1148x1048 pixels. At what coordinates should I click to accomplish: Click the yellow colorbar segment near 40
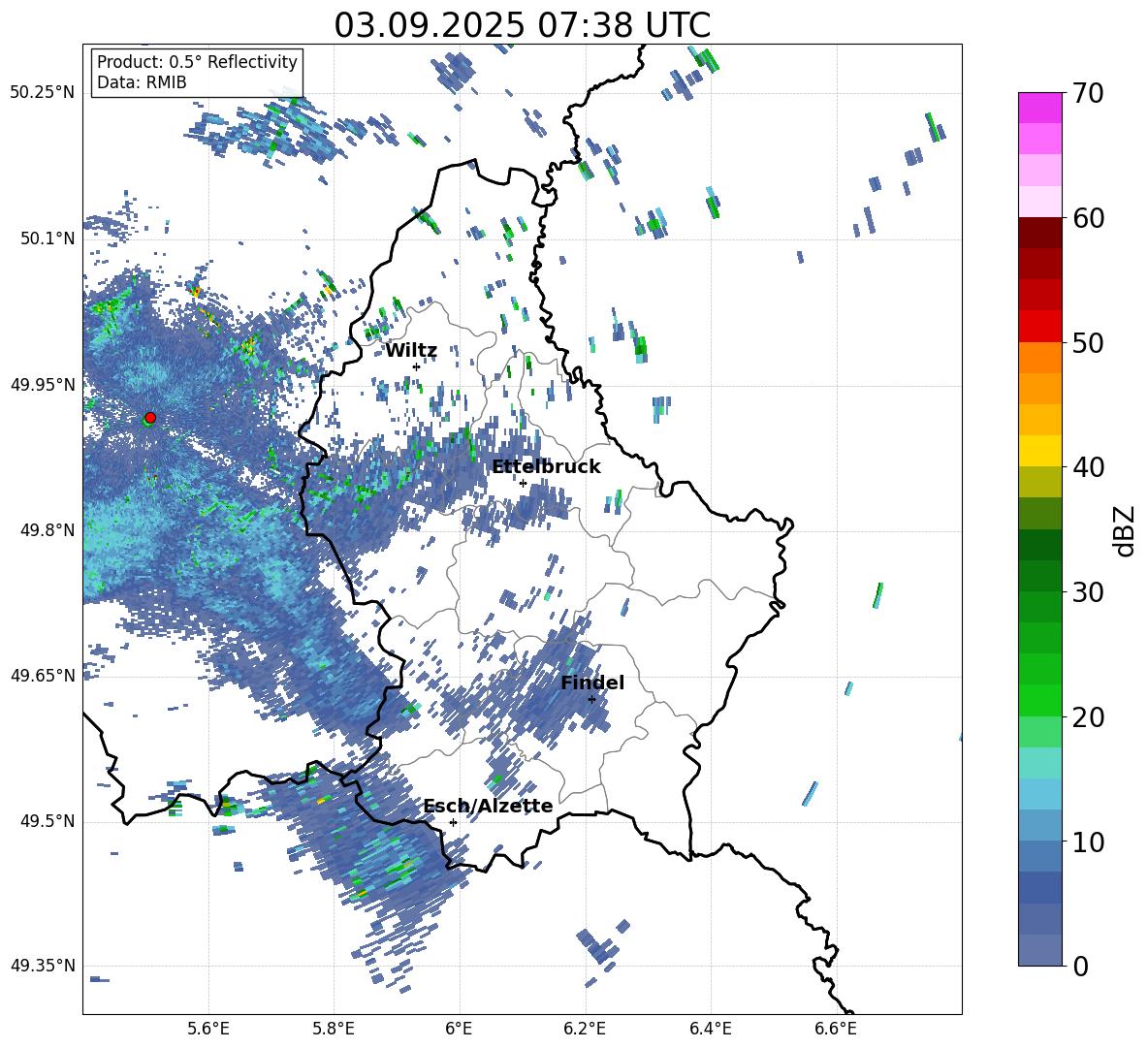click(1039, 451)
